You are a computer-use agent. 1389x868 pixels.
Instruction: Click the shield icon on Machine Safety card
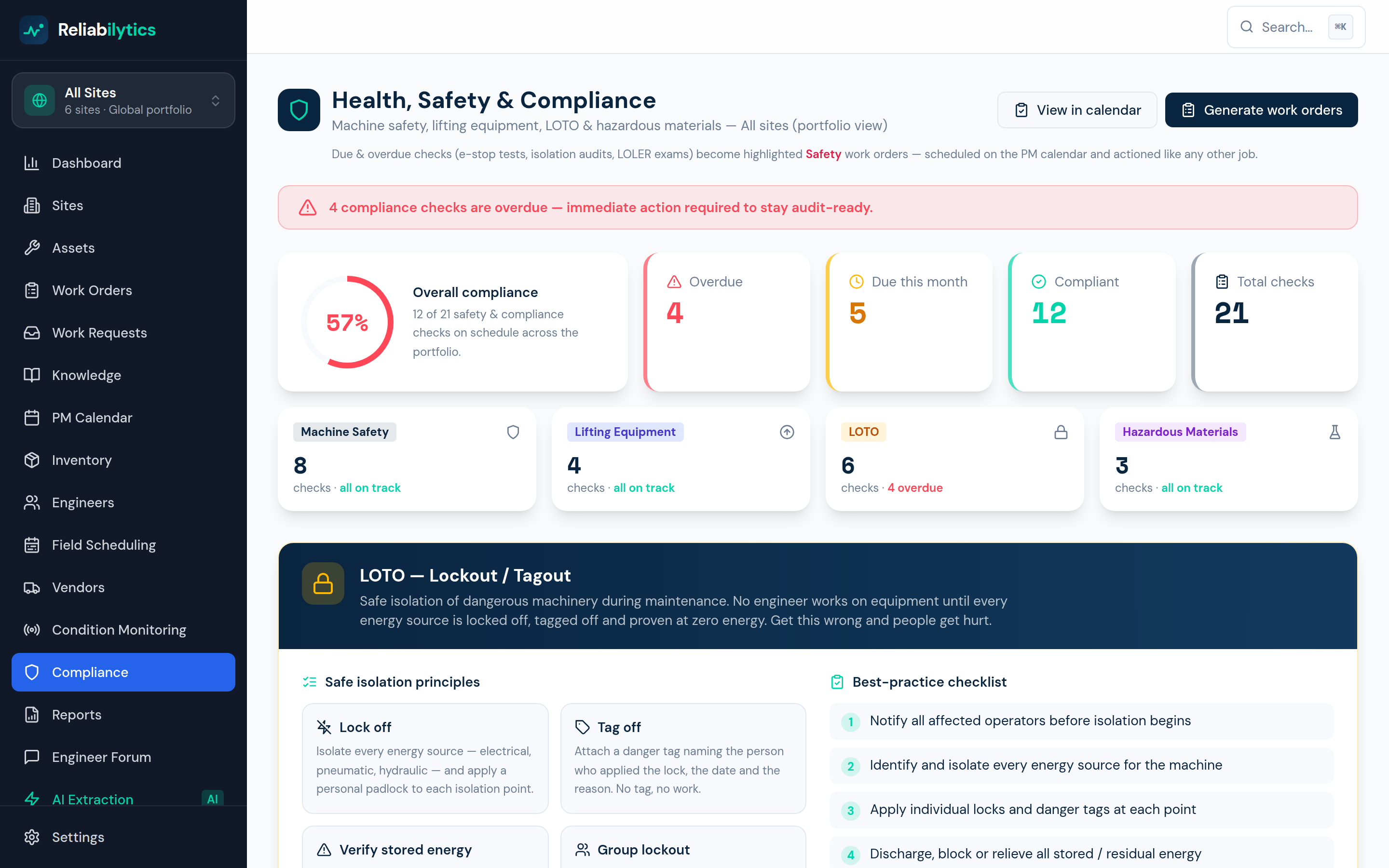(513, 432)
